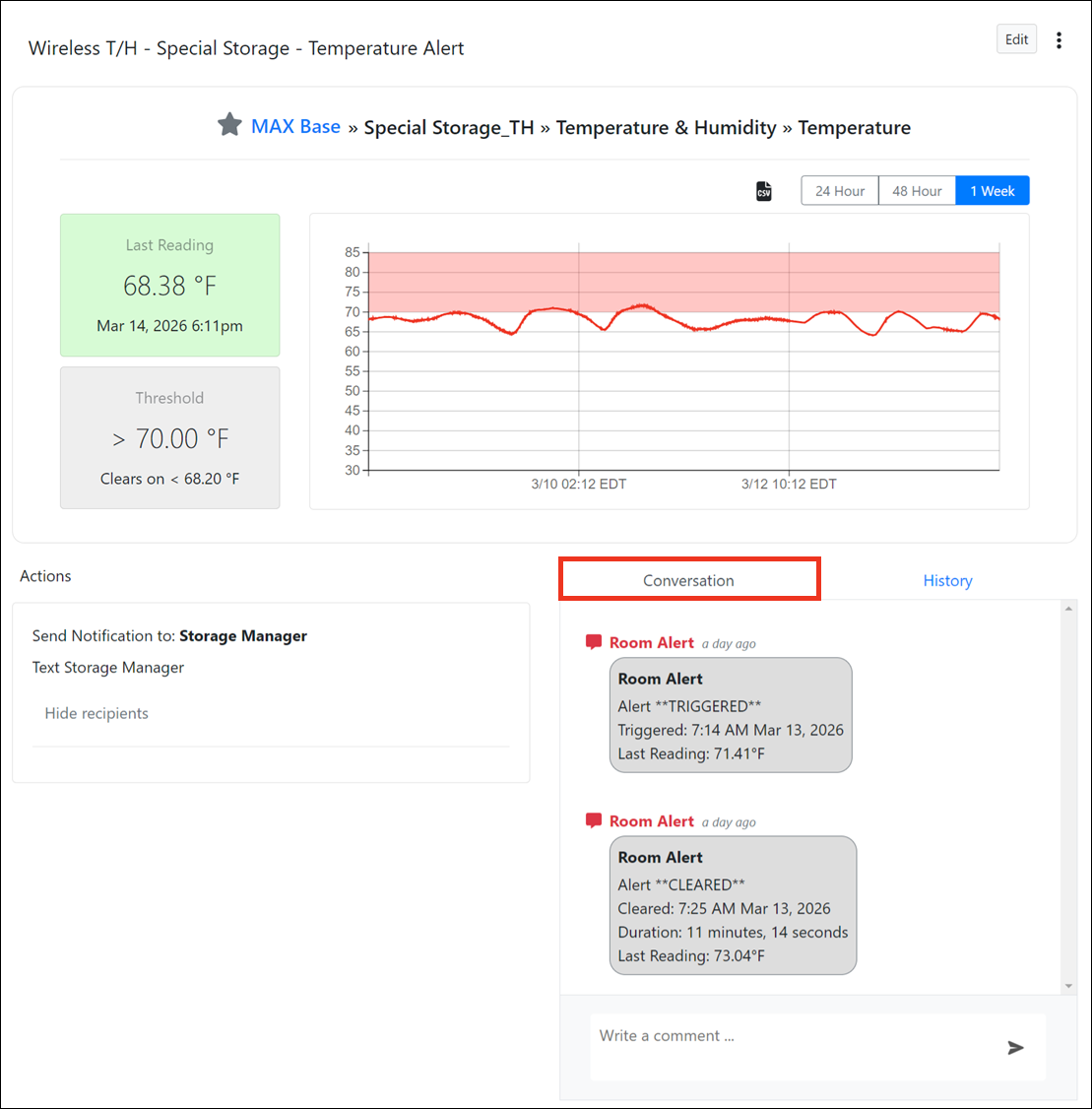Image resolution: width=1092 pixels, height=1109 pixels.
Task: Open the three-dot options menu
Action: (x=1059, y=40)
